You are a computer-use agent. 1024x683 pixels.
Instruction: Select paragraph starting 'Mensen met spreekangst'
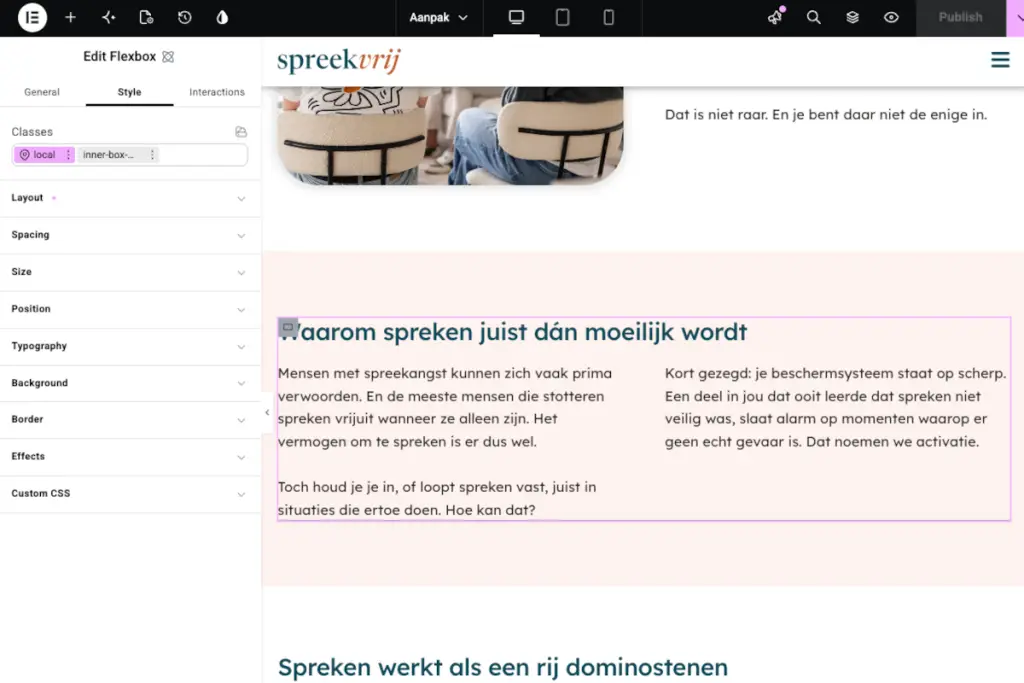[446, 407]
